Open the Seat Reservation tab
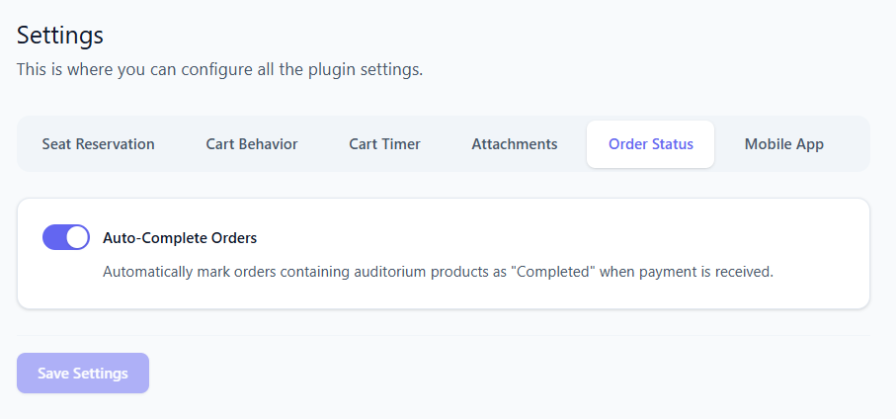 pyautogui.click(x=98, y=144)
